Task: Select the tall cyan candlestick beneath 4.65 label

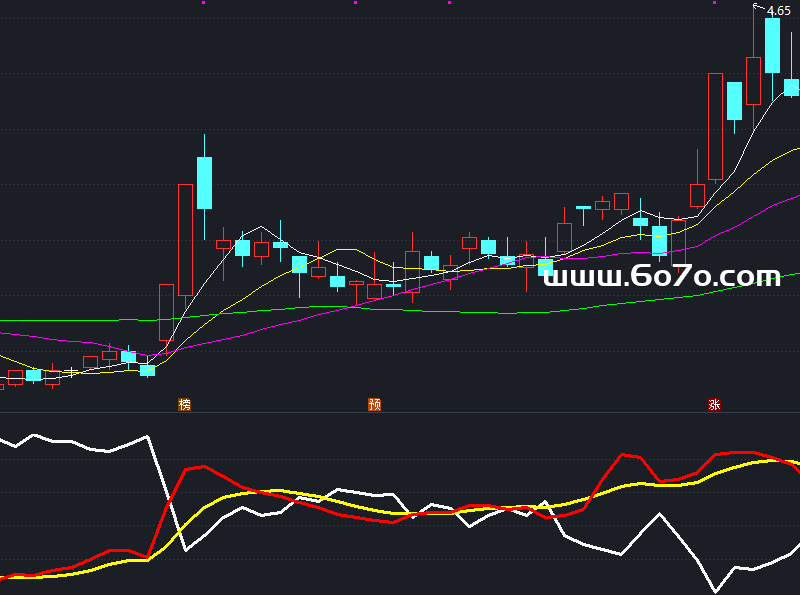Action: coord(772,45)
